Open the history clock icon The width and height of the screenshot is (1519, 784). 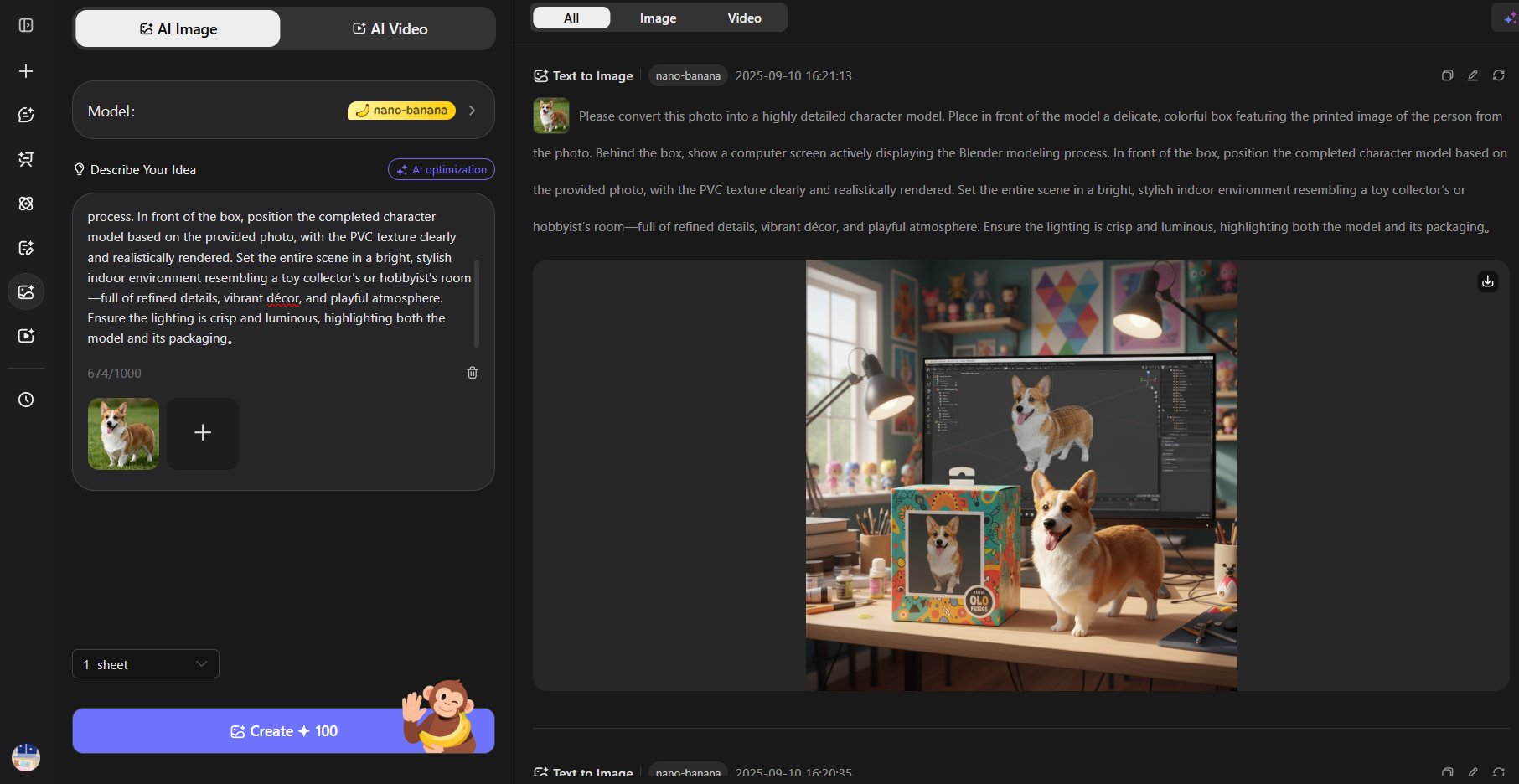tap(26, 400)
